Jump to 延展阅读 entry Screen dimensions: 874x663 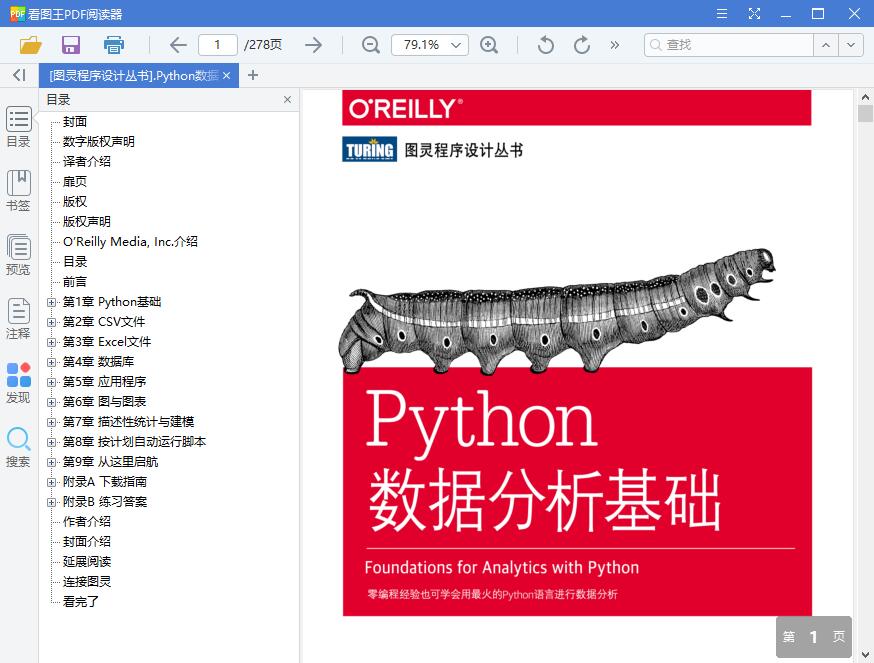pos(86,562)
